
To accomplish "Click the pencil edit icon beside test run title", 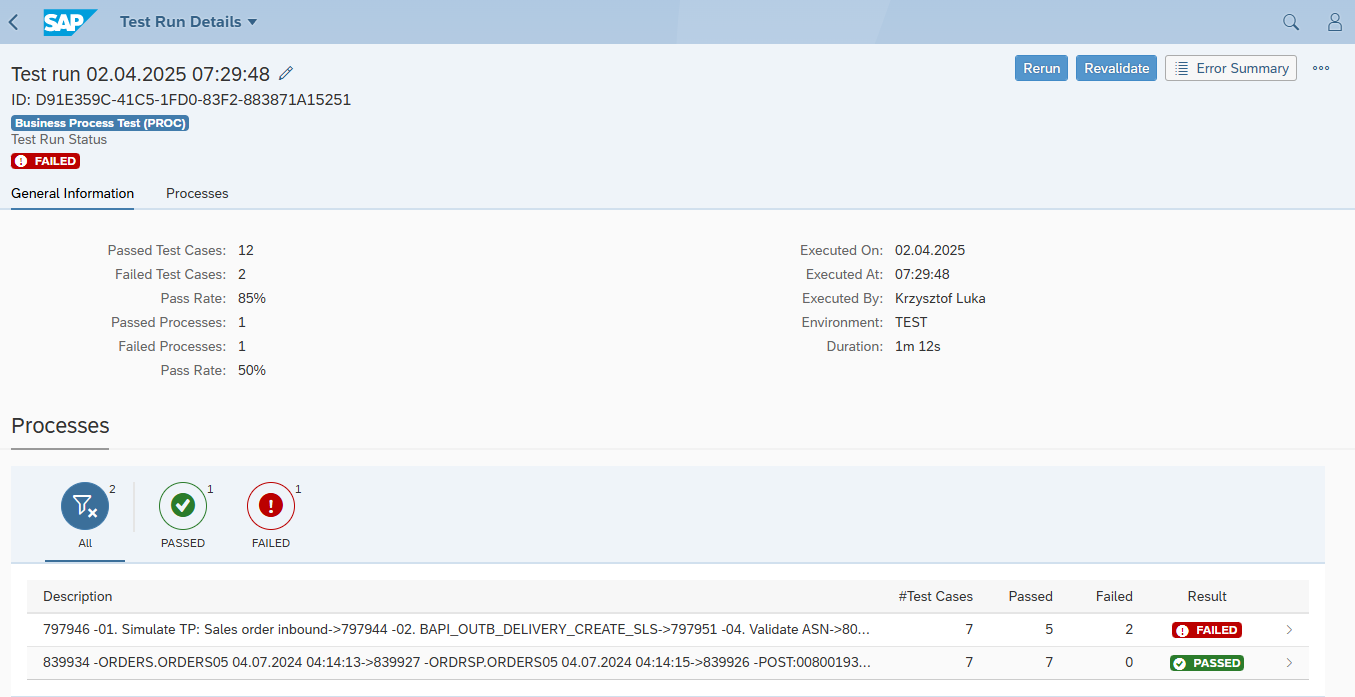I will click(x=286, y=73).
